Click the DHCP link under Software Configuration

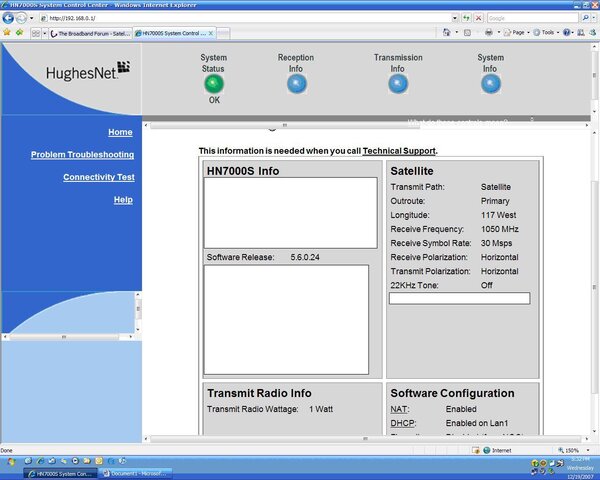coord(402,423)
